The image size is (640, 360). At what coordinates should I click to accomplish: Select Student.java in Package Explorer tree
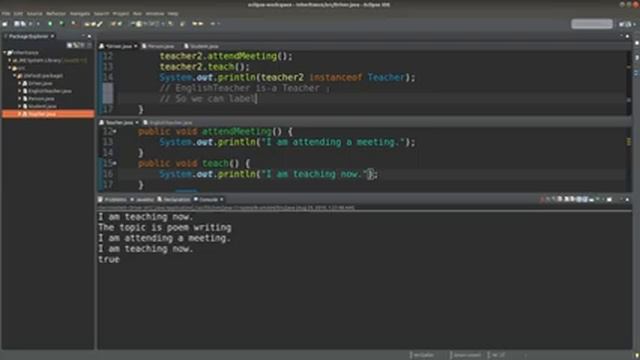click(42, 106)
